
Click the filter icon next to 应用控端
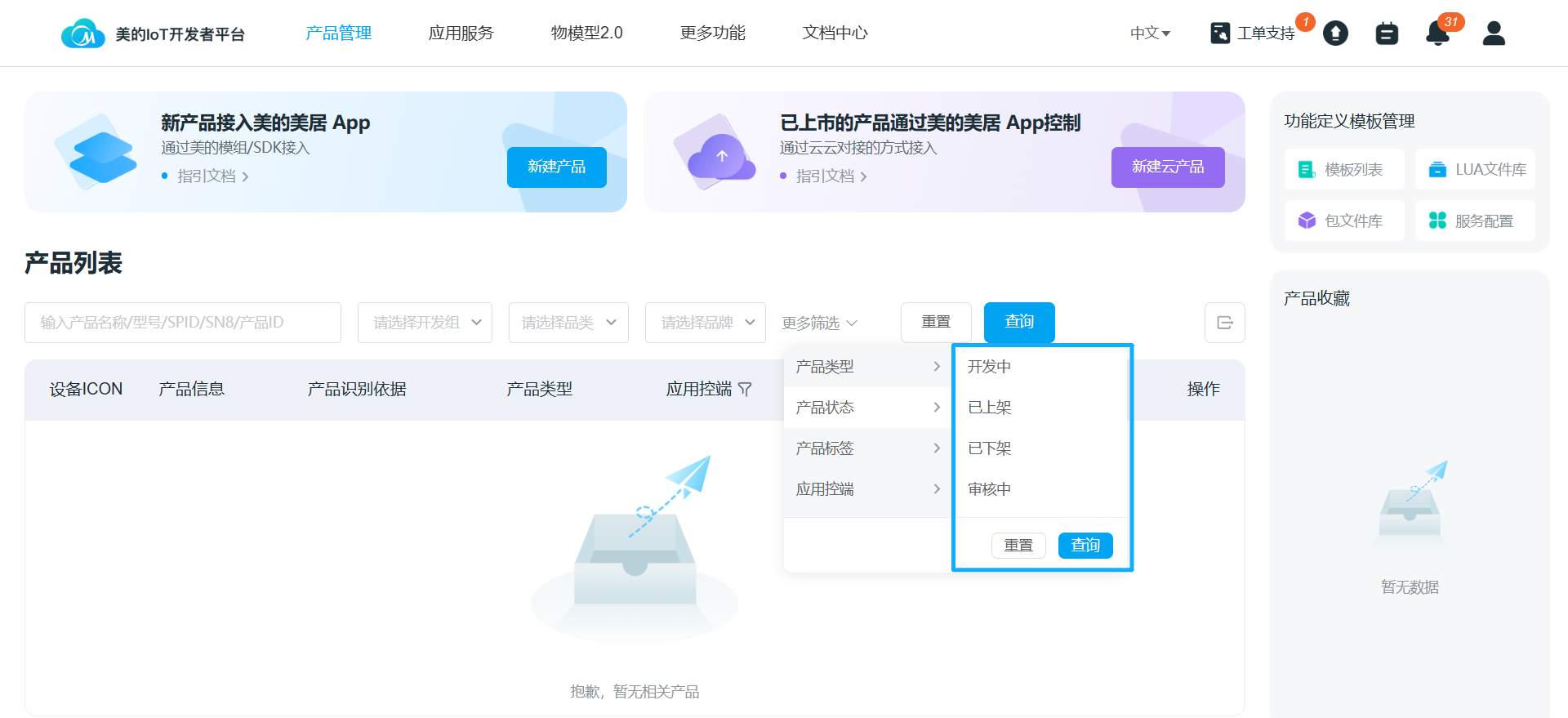click(x=745, y=390)
